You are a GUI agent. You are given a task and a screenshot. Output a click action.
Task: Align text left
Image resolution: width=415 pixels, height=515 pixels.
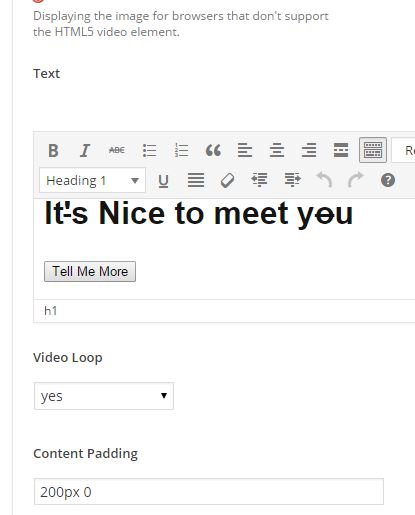pos(245,150)
